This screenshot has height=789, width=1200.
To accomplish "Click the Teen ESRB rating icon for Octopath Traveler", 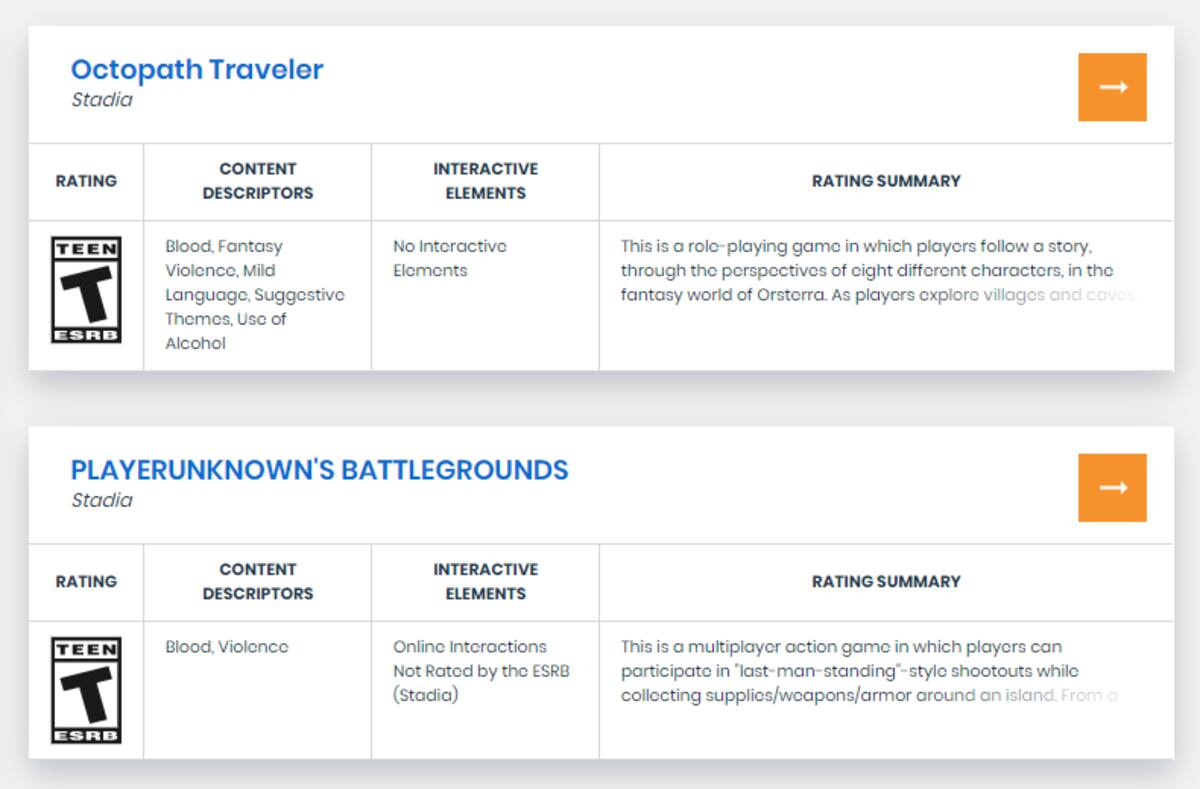I will (86, 290).
